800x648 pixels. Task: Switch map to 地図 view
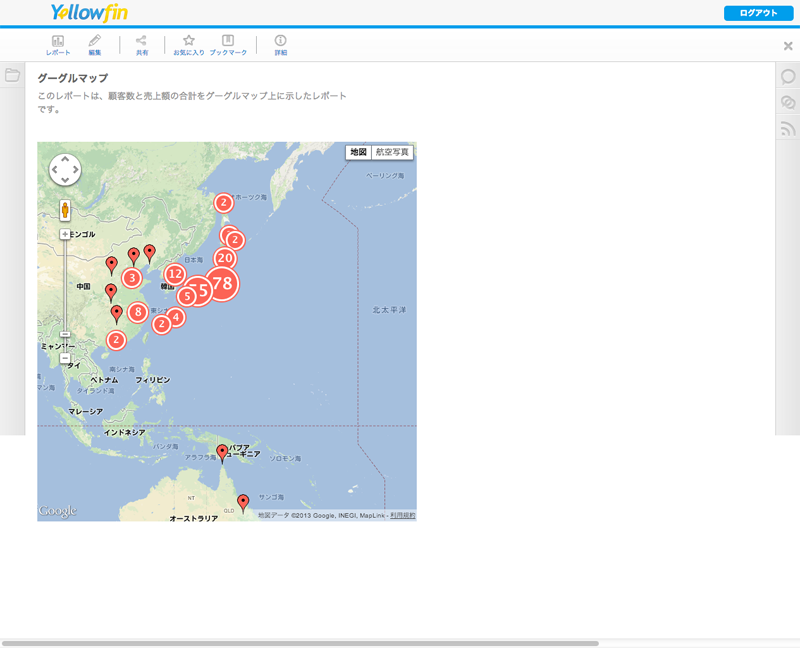pyautogui.click(x=358, y=152)
